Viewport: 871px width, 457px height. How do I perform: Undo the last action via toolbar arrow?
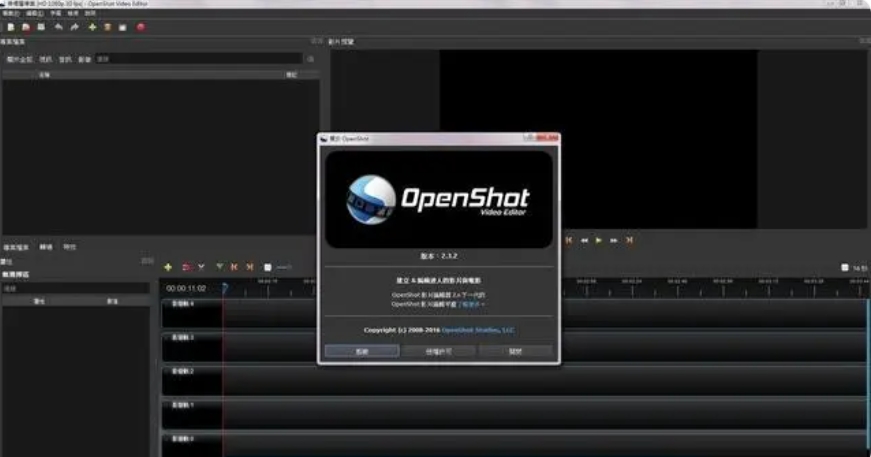58,27
